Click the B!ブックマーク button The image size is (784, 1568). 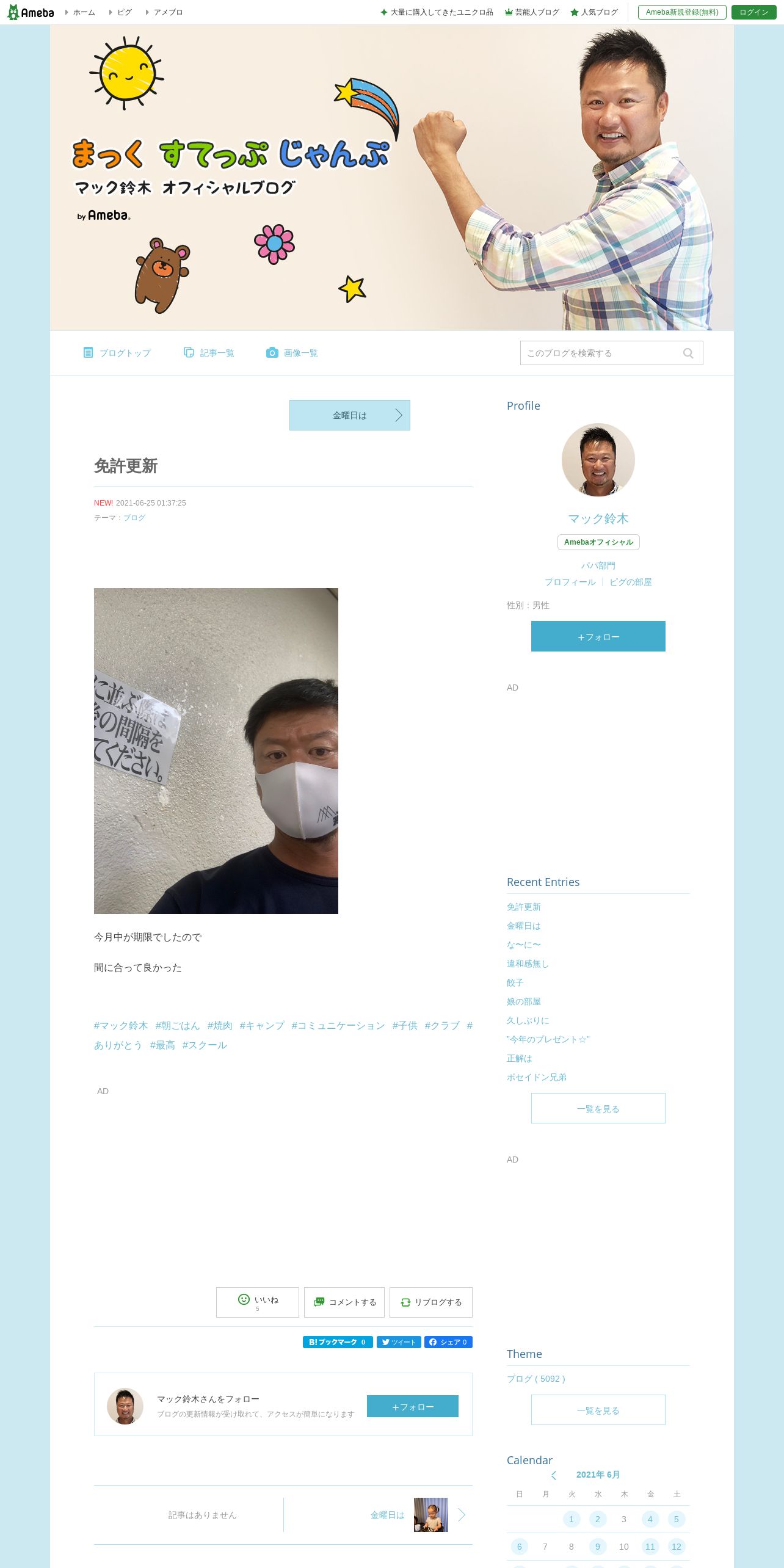pyautogui.click(x=338, y=1342)
